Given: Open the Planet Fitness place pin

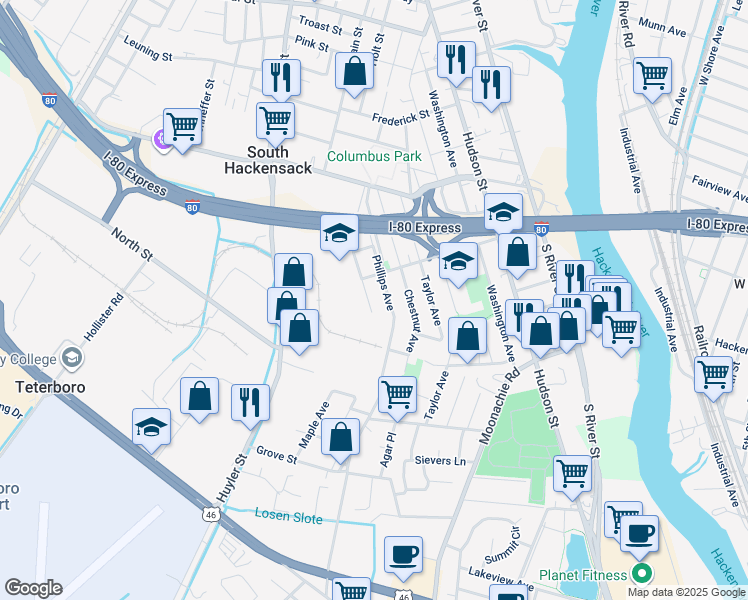Looking at the screenshot, I should point(642,572).
